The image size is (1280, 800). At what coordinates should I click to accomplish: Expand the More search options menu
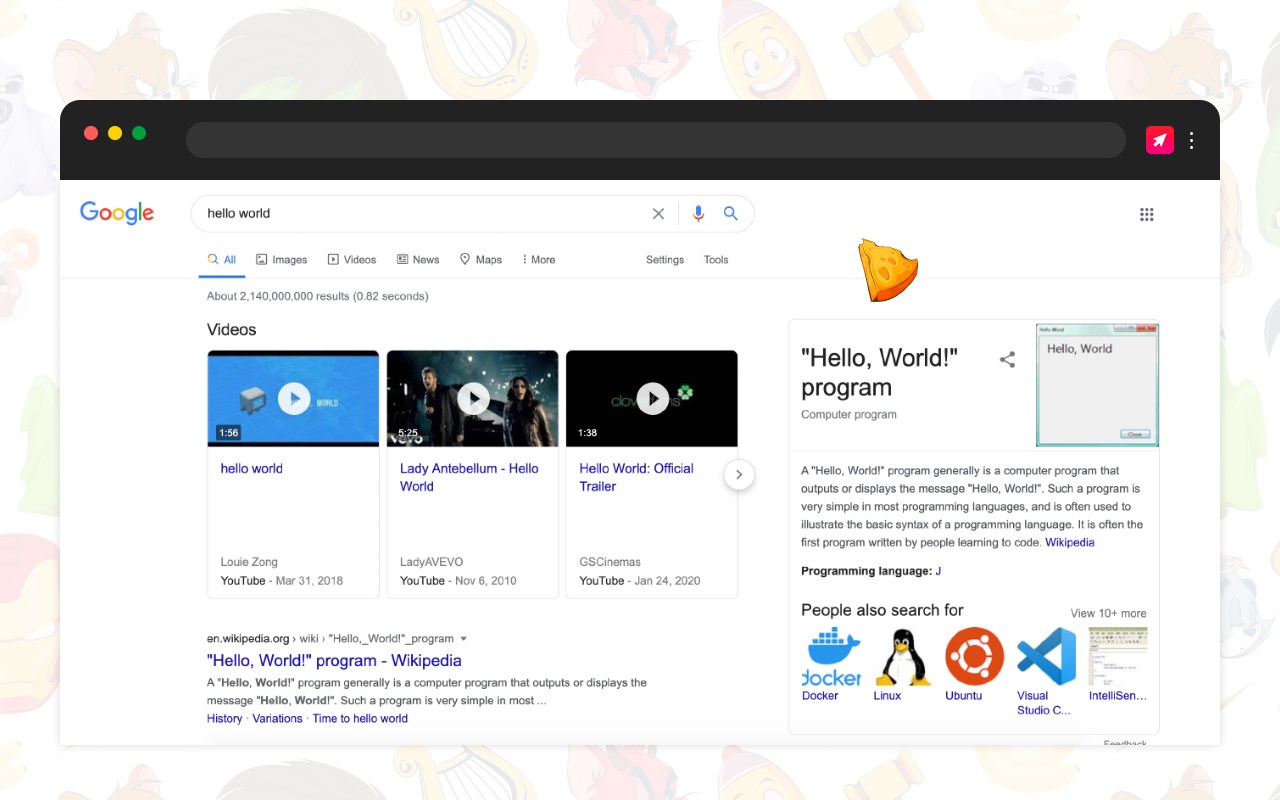point(538,259)
